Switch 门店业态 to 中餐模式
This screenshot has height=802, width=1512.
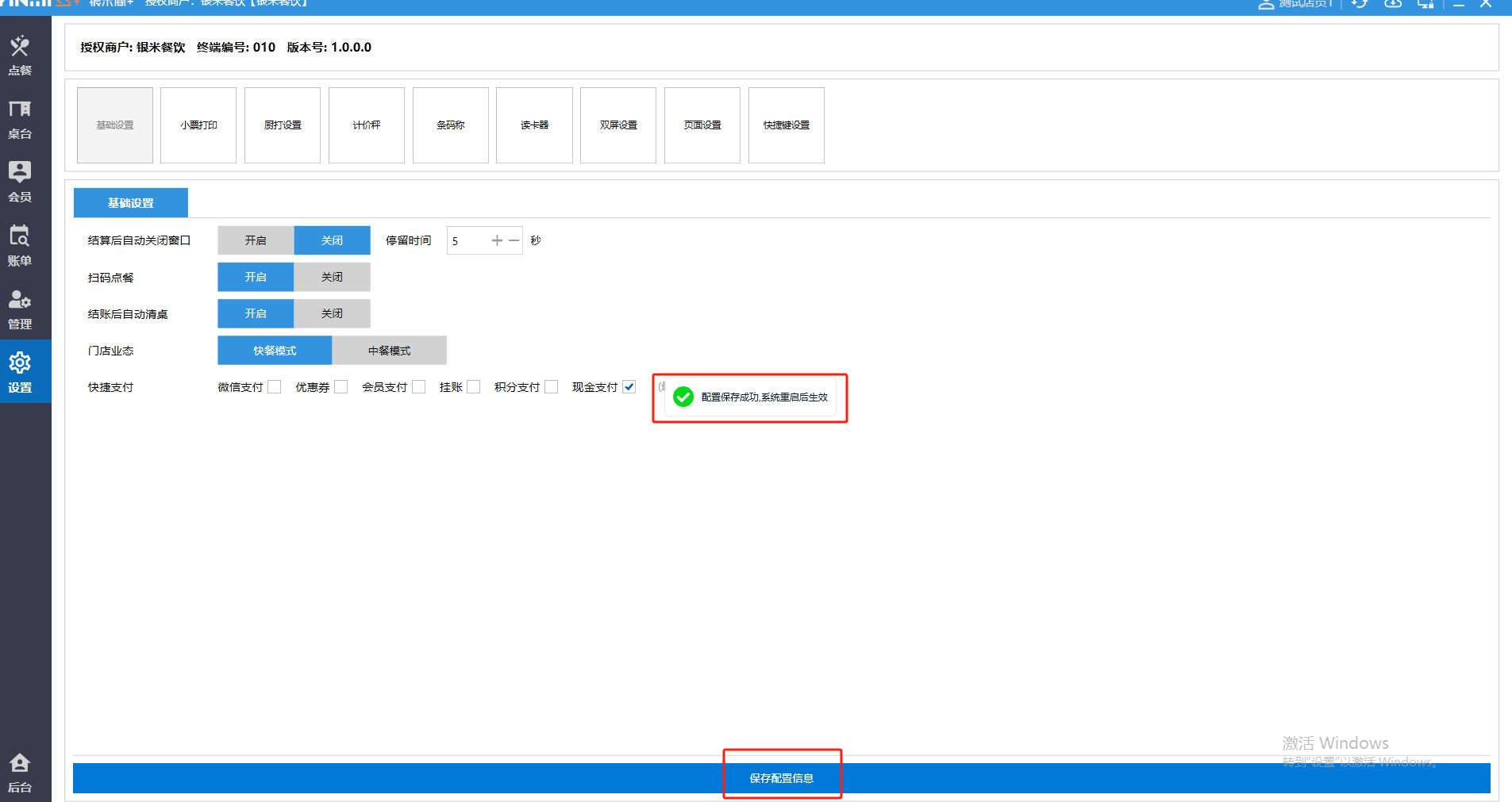coord(389,351)
